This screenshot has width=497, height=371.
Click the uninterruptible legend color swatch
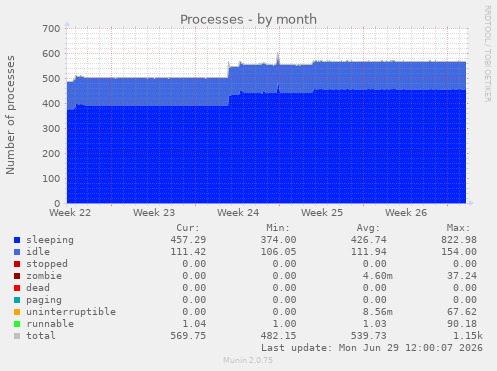pyautogui.click(x=17, y=312)
